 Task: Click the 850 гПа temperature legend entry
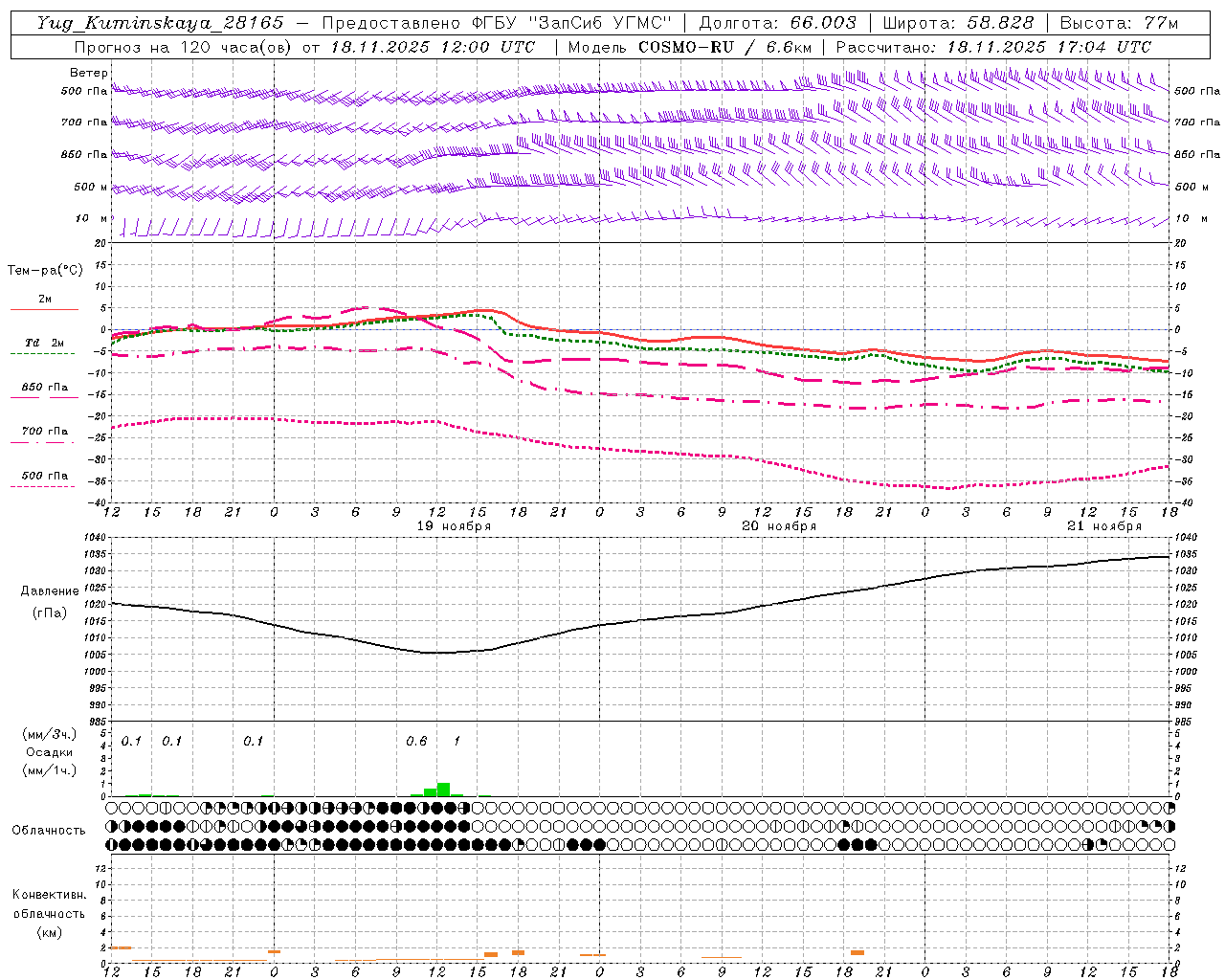pyautogui.click(x=44, y=387)
